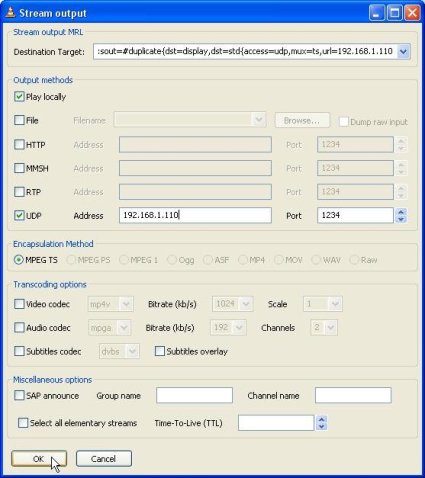
Task: Increase TTL with the up arrow
Action: point(321,420)
